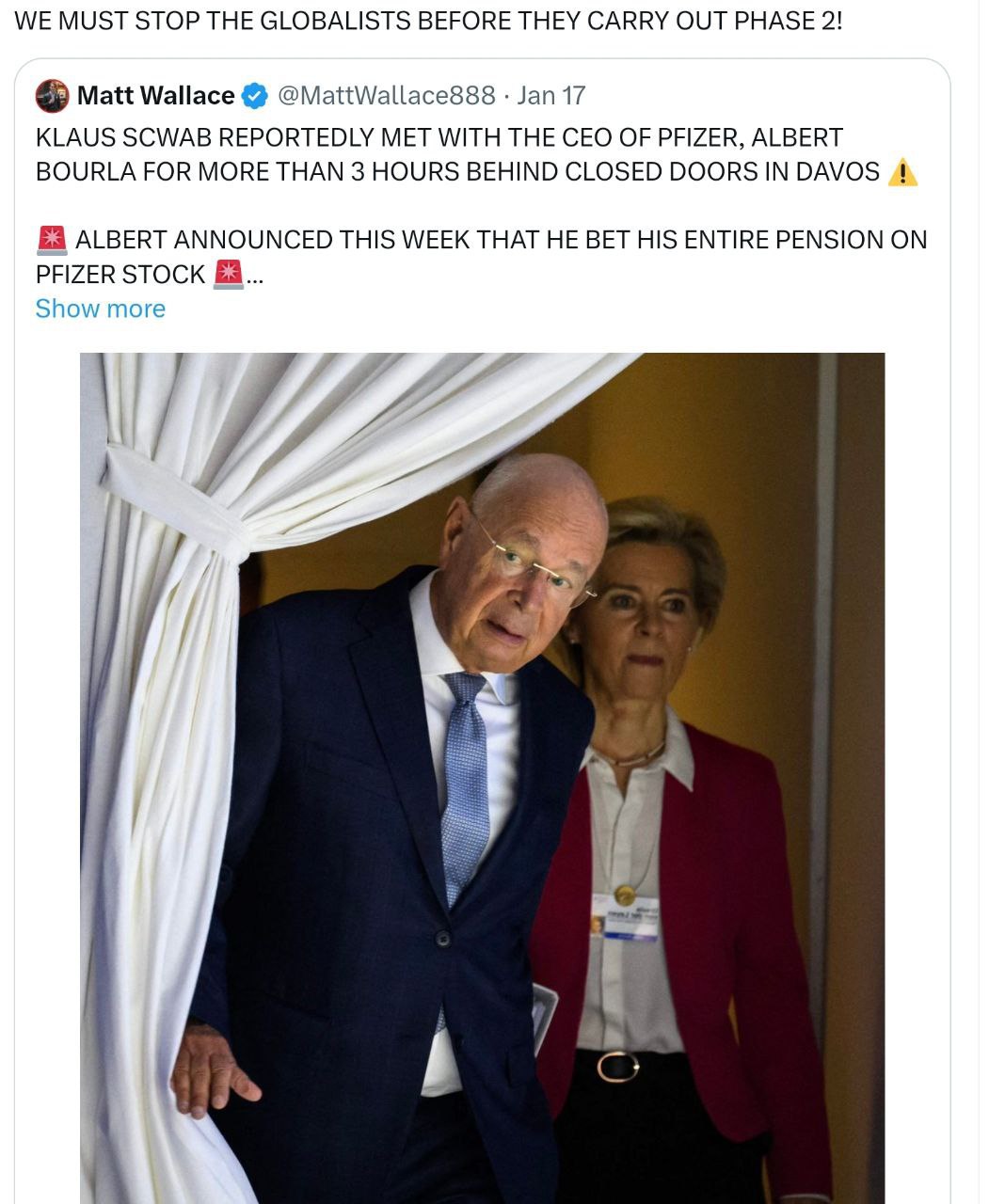Click the siren emoji before ALBERT ANNOUNCED
989x1204 pixels.
[52, 240]
